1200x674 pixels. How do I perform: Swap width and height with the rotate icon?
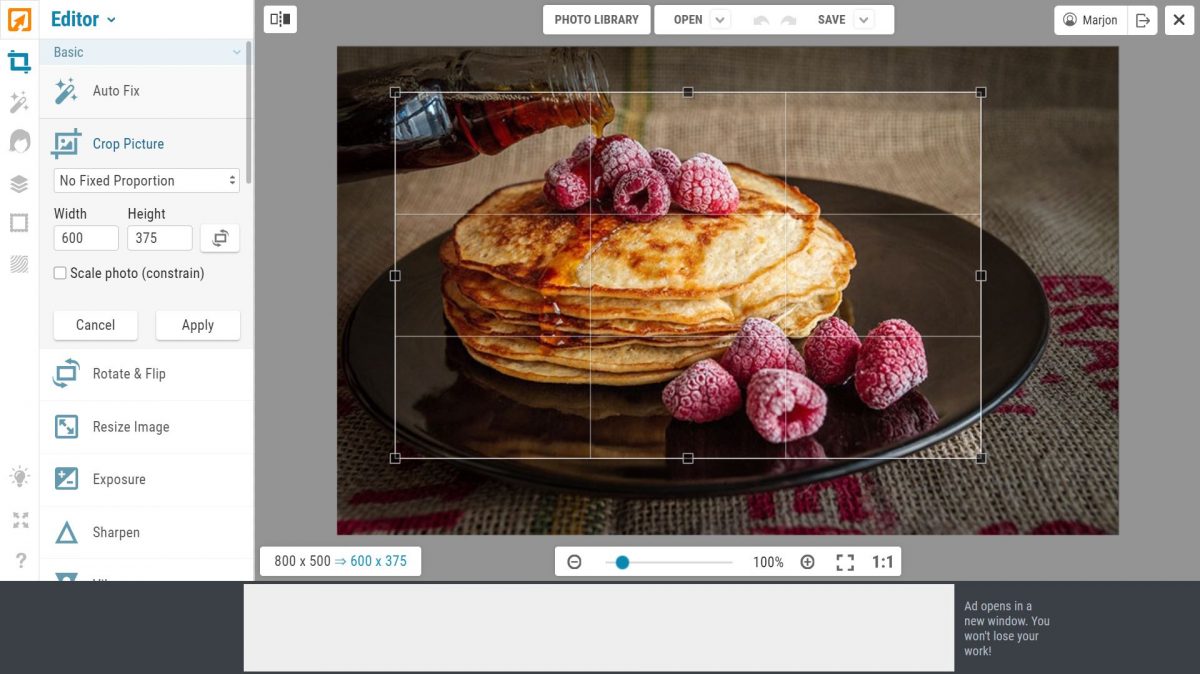coord(219,238)
